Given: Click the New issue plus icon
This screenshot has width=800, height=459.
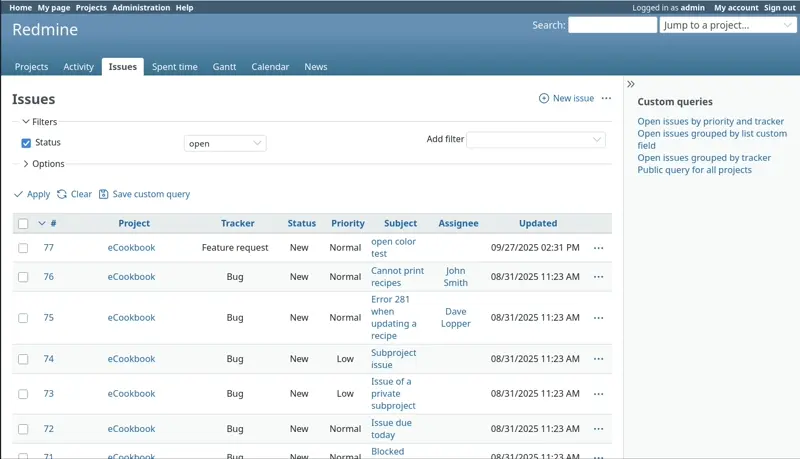Looking at the screenshot, I should [544, 99].
